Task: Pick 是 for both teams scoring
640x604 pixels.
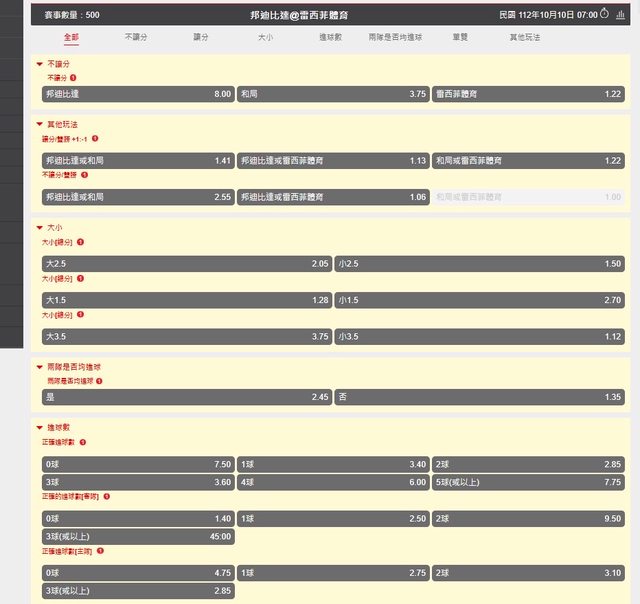Action: pyautogui.click(x=186, y=397)
